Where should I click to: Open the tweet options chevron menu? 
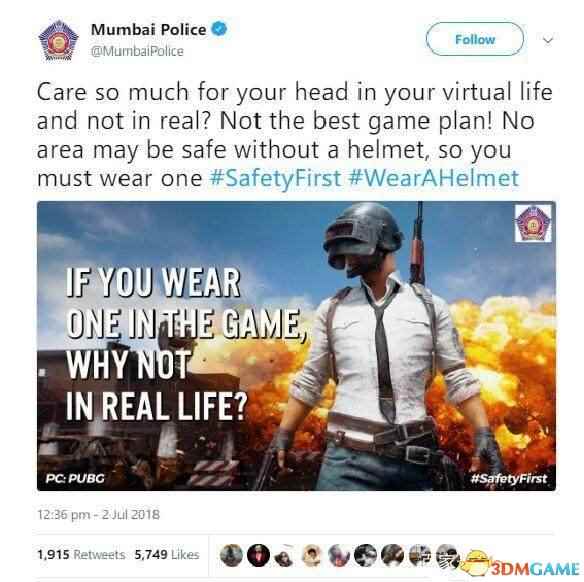(x=548, y=39)
